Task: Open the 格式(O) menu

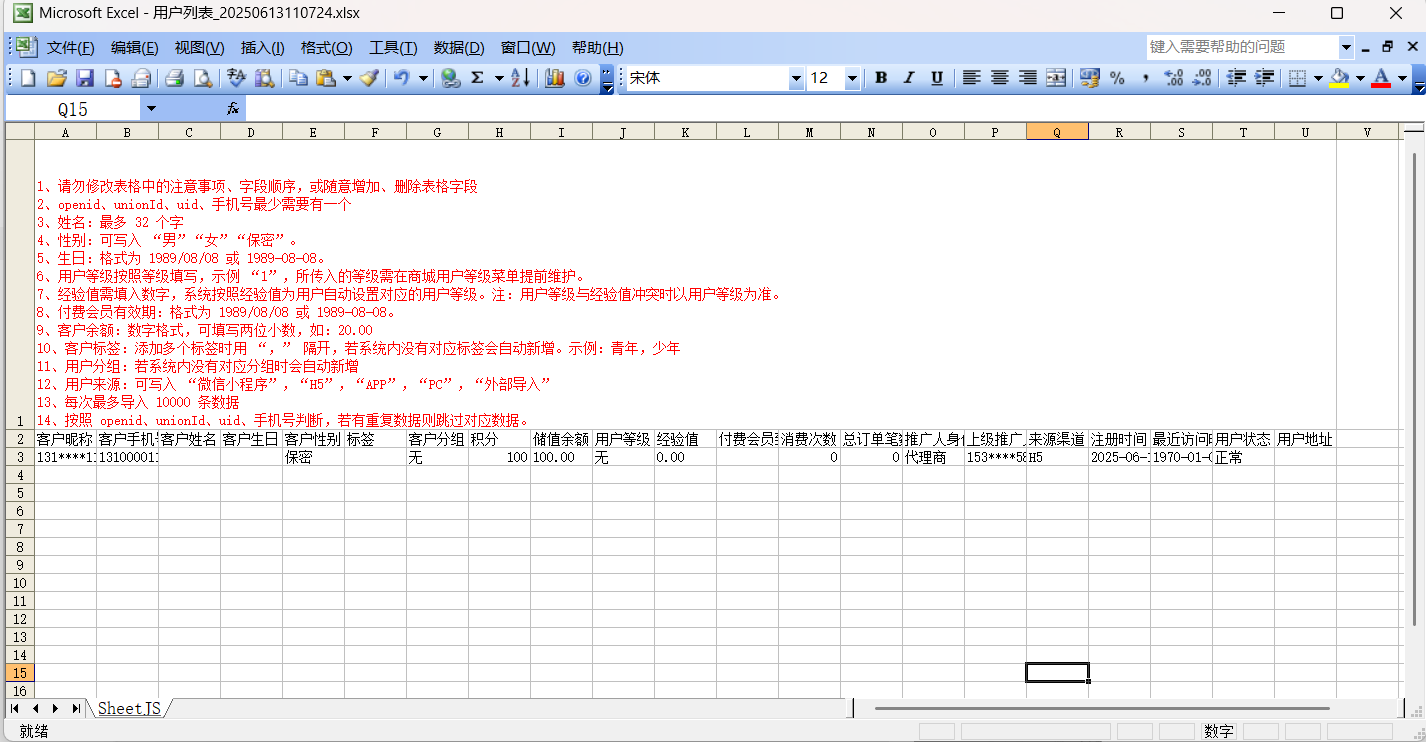Action: (x=326, y=47)
